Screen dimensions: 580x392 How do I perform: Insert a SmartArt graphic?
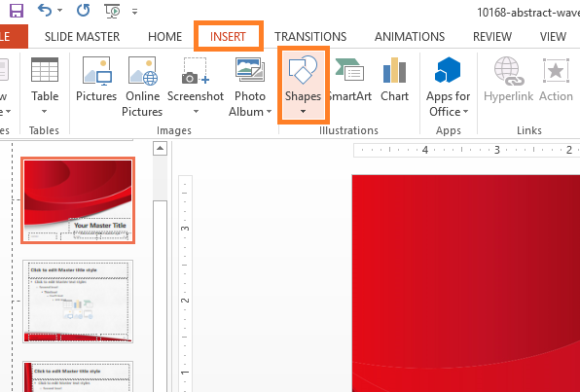pyautogui.click(x=350, y=79)
